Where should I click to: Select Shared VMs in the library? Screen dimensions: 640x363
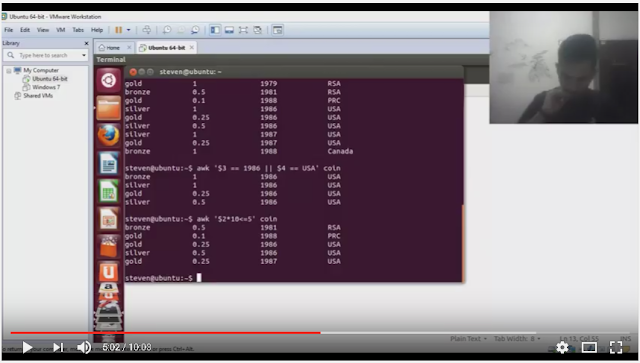(x=38, y=96)
